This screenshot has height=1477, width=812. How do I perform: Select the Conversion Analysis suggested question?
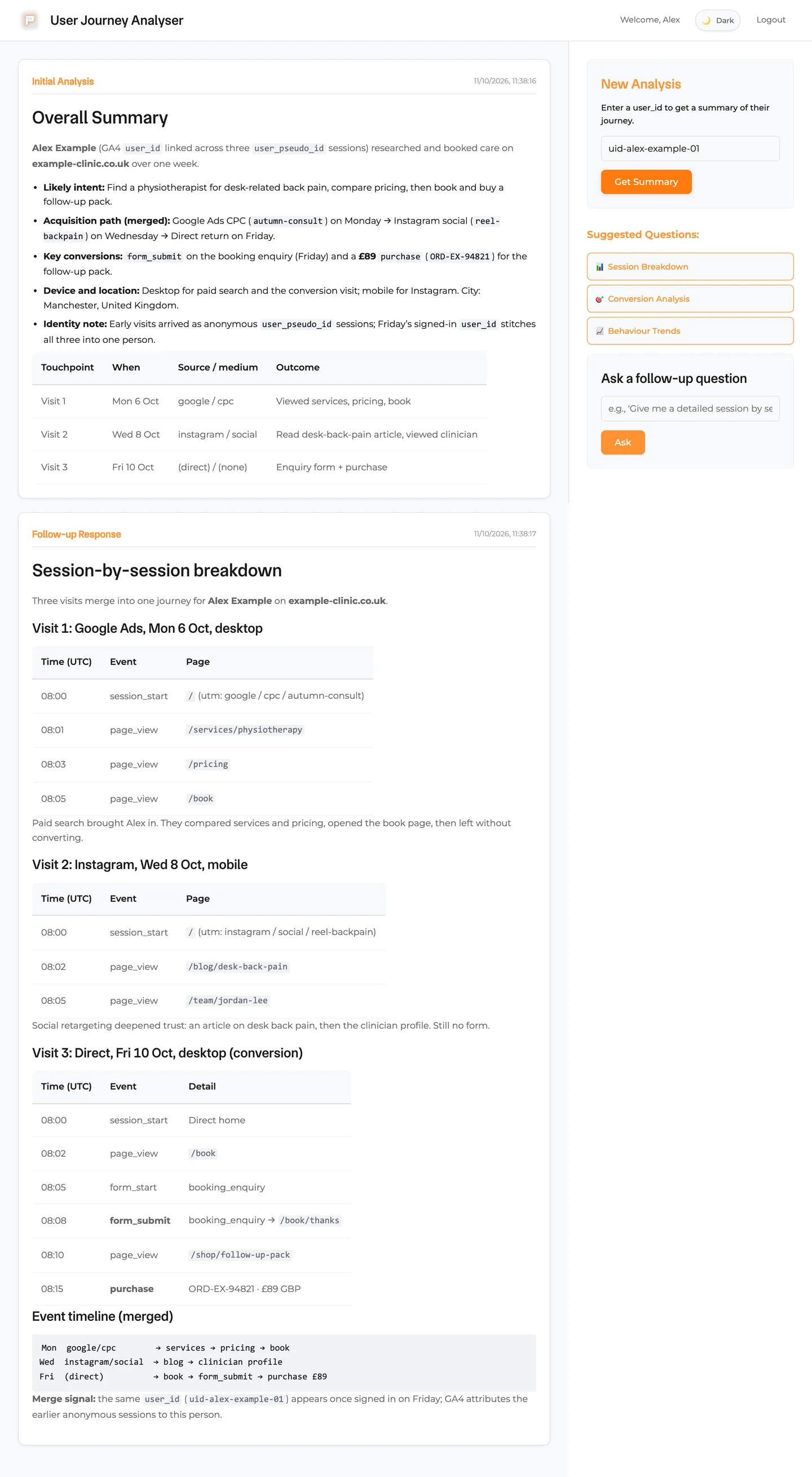point(690,299)
